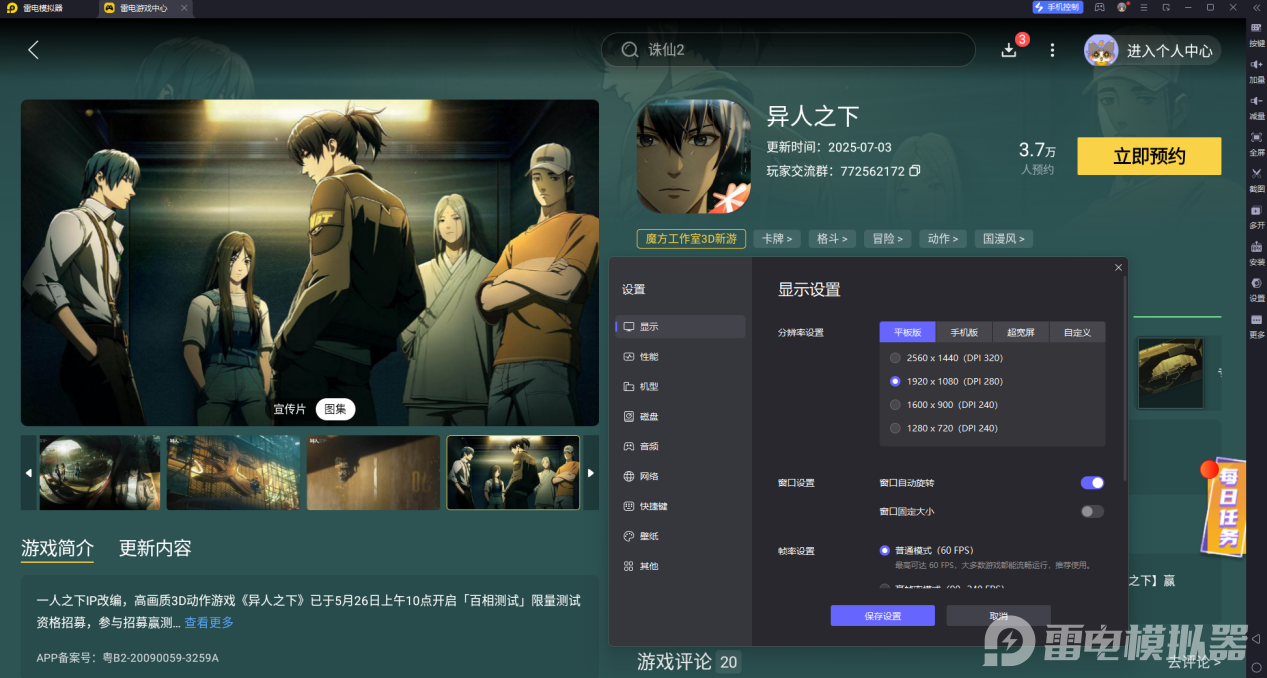Click 取消 cancel button in settings
The height and width of the screenshot is (678, 1267).
998,616
